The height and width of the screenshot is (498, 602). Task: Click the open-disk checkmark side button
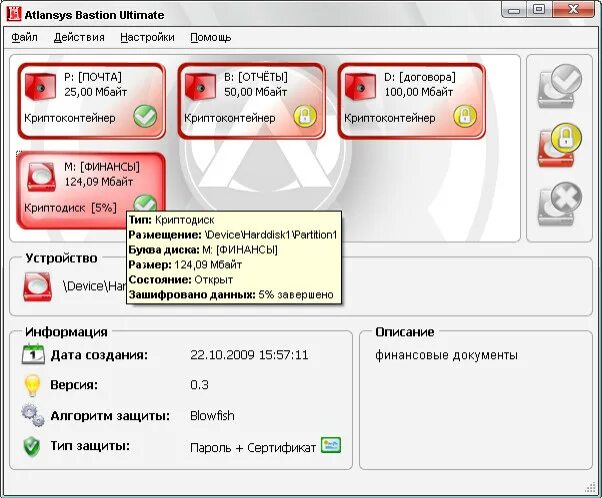tap(560, 86)
